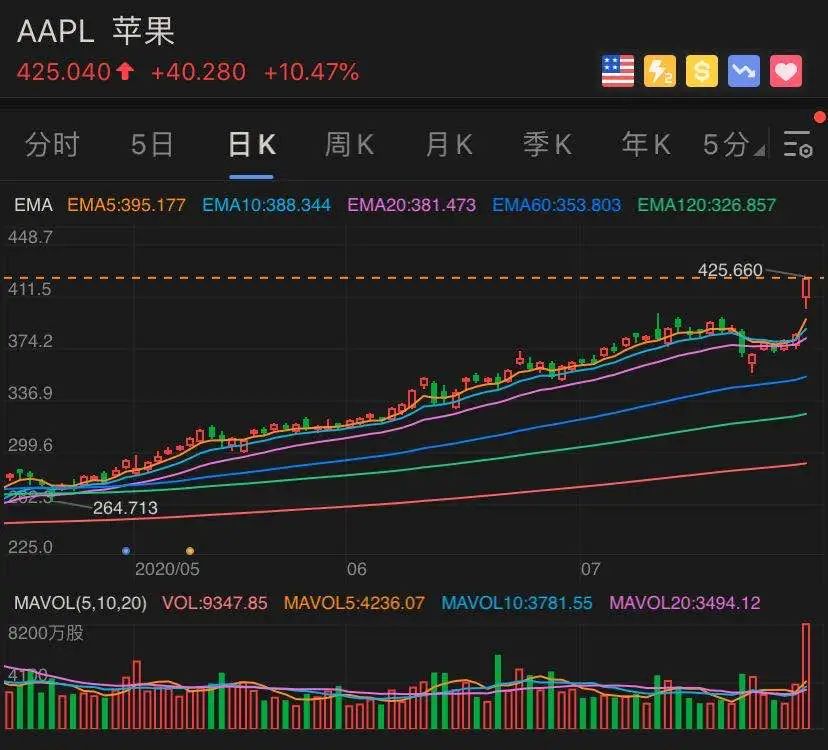This screenshot has height=750, width=828.
Task: Click the EMA10:388.344 value
Action: 266,205
